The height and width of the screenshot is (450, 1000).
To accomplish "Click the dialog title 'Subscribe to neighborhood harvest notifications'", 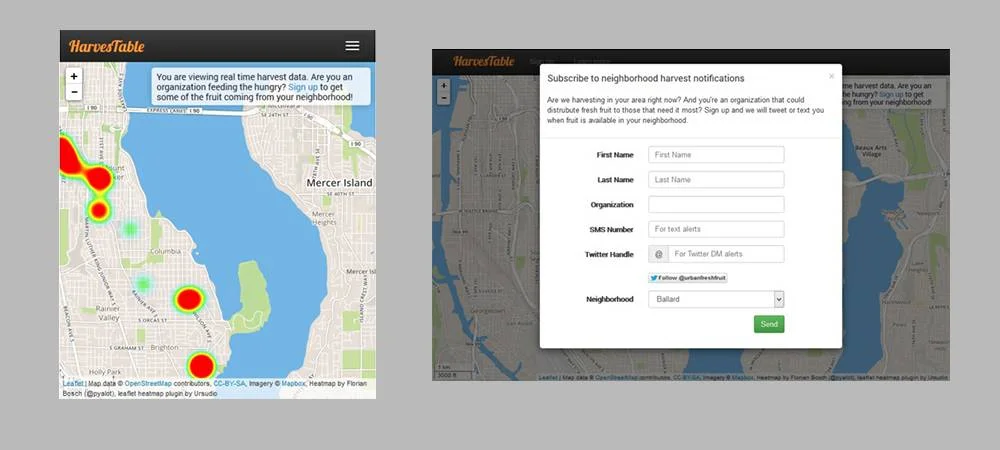I will pos(645,78).
